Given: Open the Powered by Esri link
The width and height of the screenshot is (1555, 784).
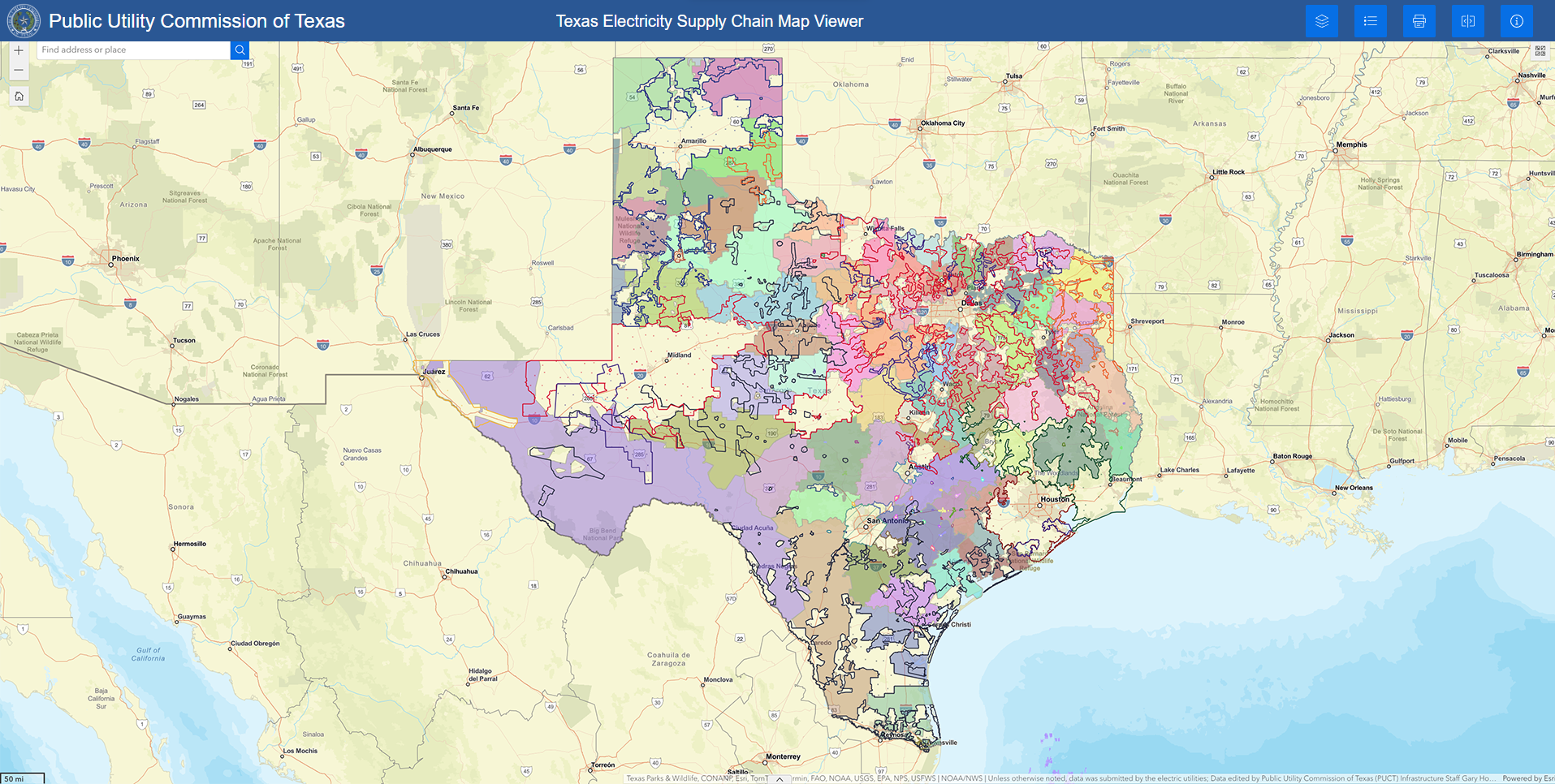Looking at the screenshot, I should point(1527,778).
